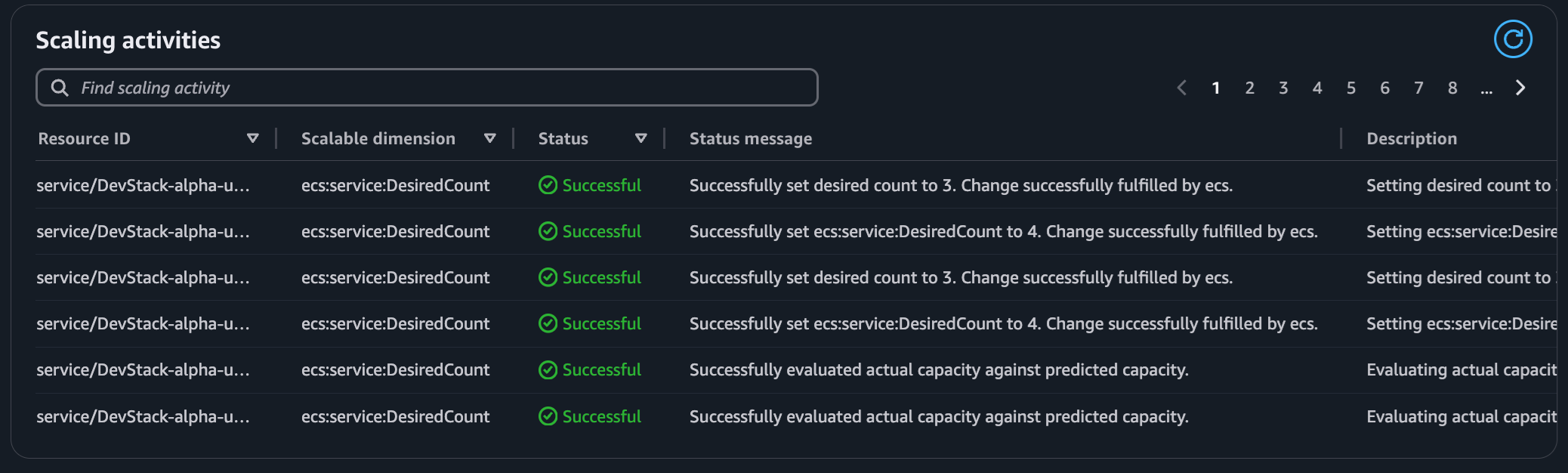Go to next page with right chevron
Viewport: 1568px width, 473px height.
click(x=1520, y=88)
